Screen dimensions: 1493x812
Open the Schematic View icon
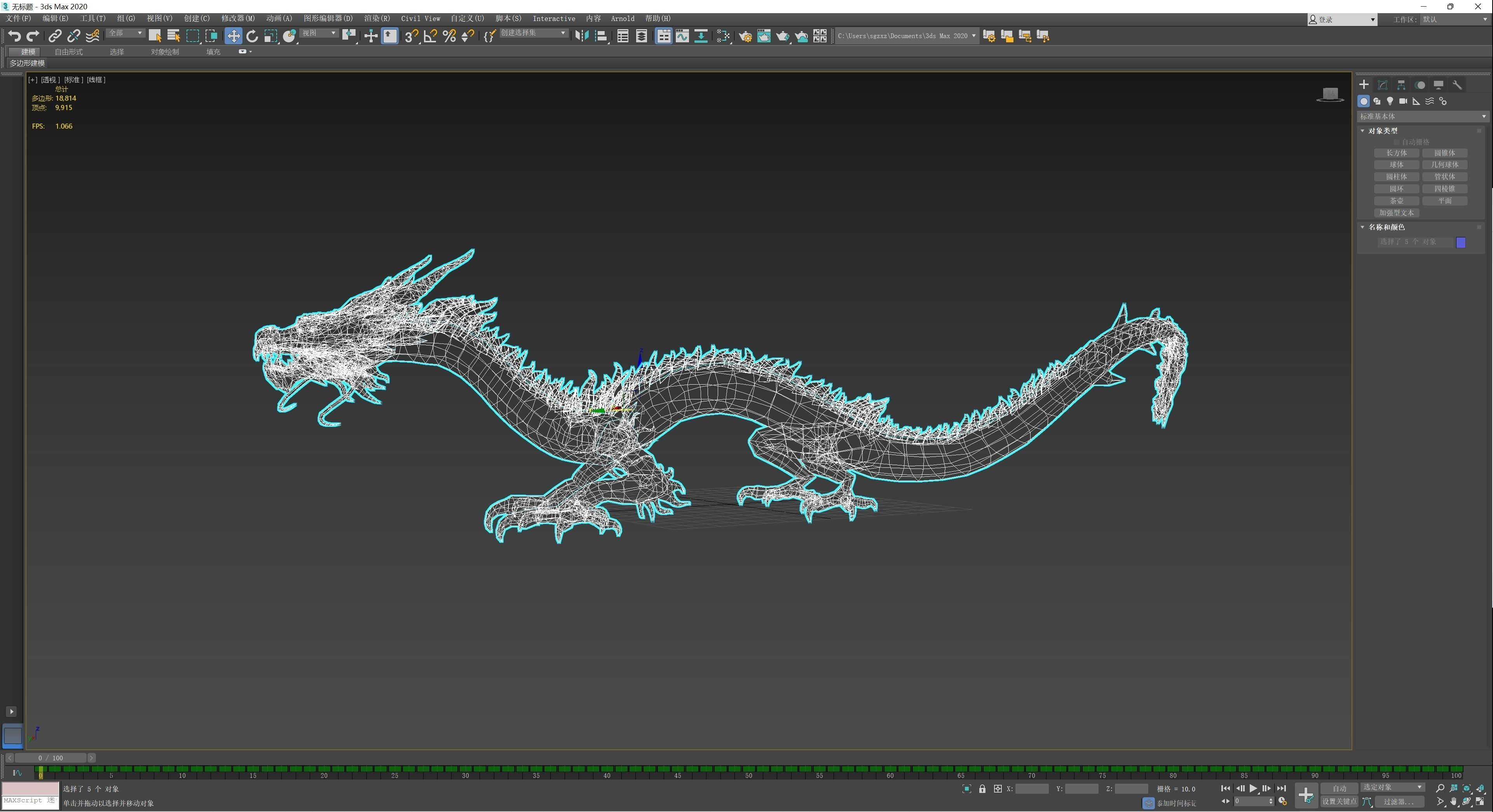point(701,36)
